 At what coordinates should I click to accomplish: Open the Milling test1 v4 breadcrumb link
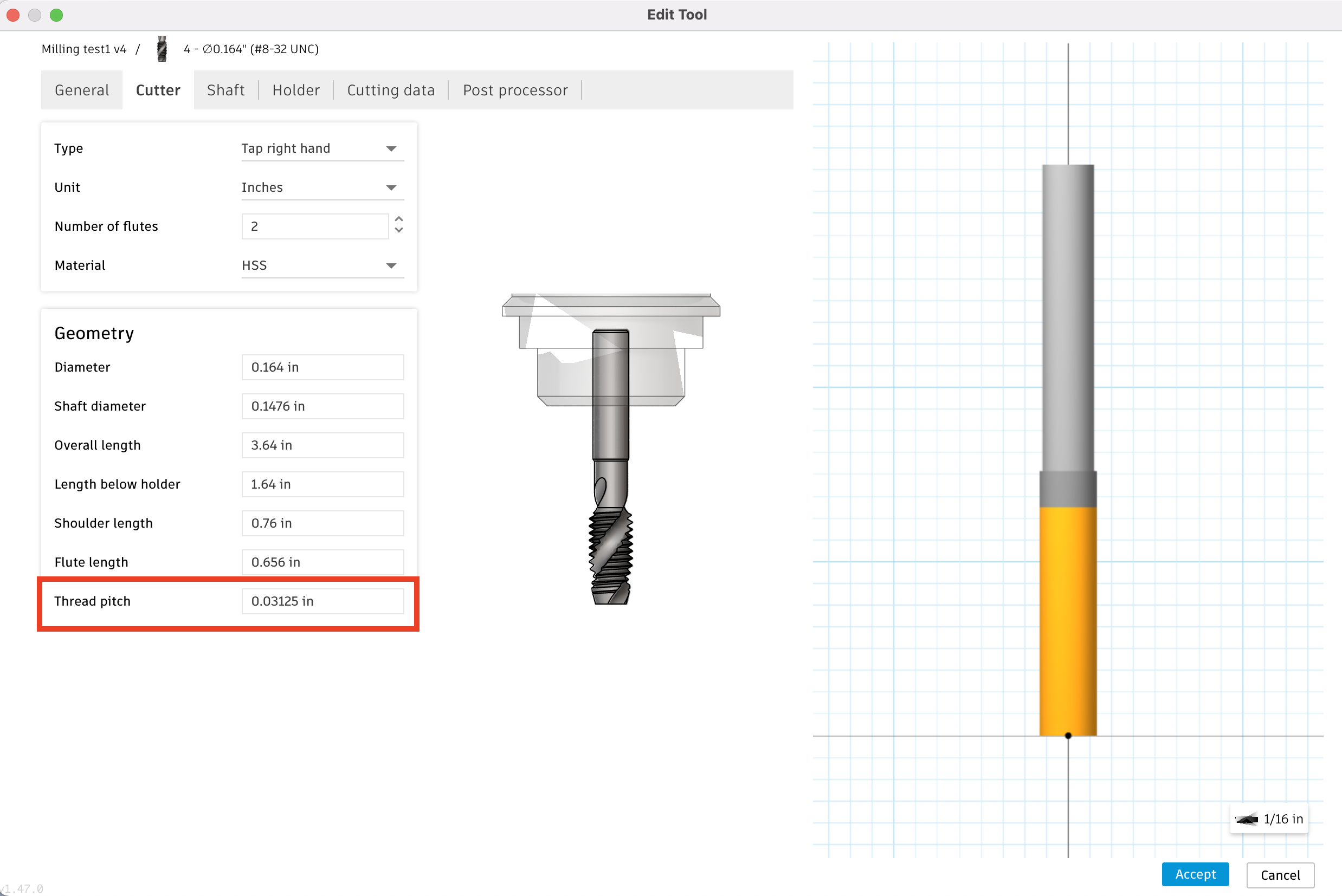pyautogui.click(x=83, y=49)
